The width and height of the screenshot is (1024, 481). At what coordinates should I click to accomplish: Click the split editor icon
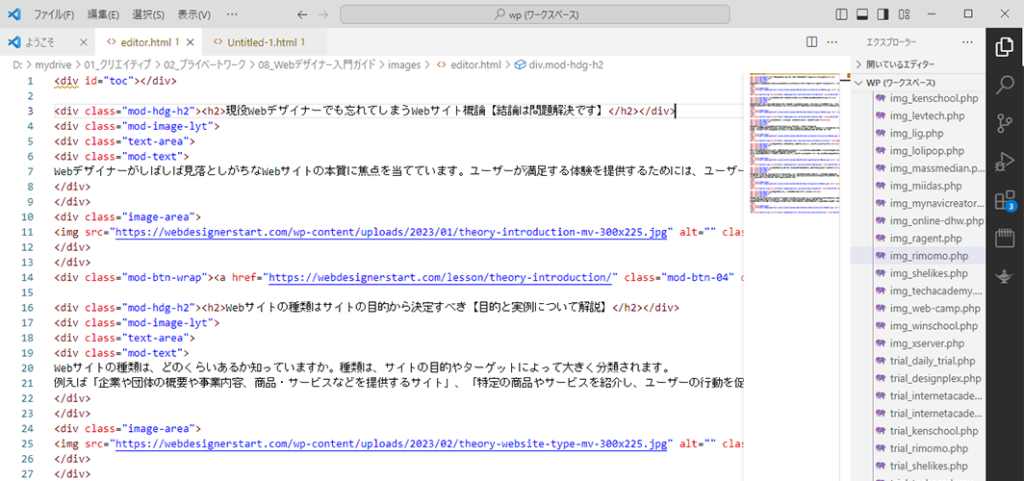812,42
